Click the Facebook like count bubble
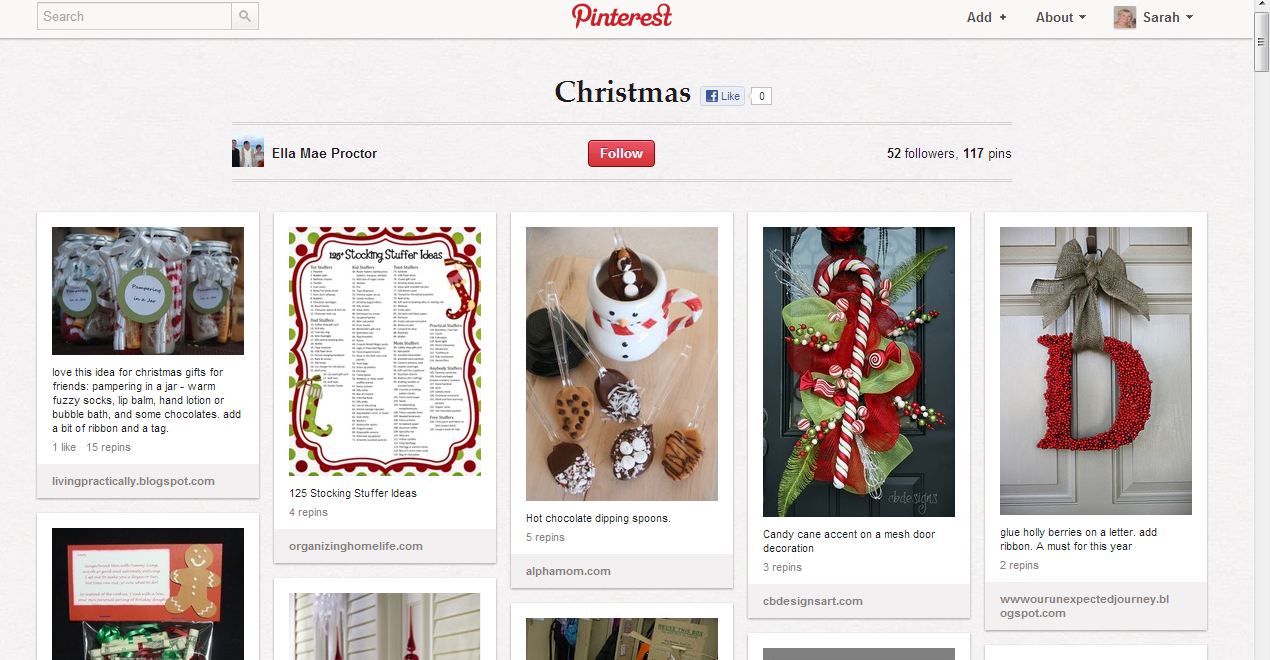The width and height of the screenshot is (1270, 660). [762, 96]
